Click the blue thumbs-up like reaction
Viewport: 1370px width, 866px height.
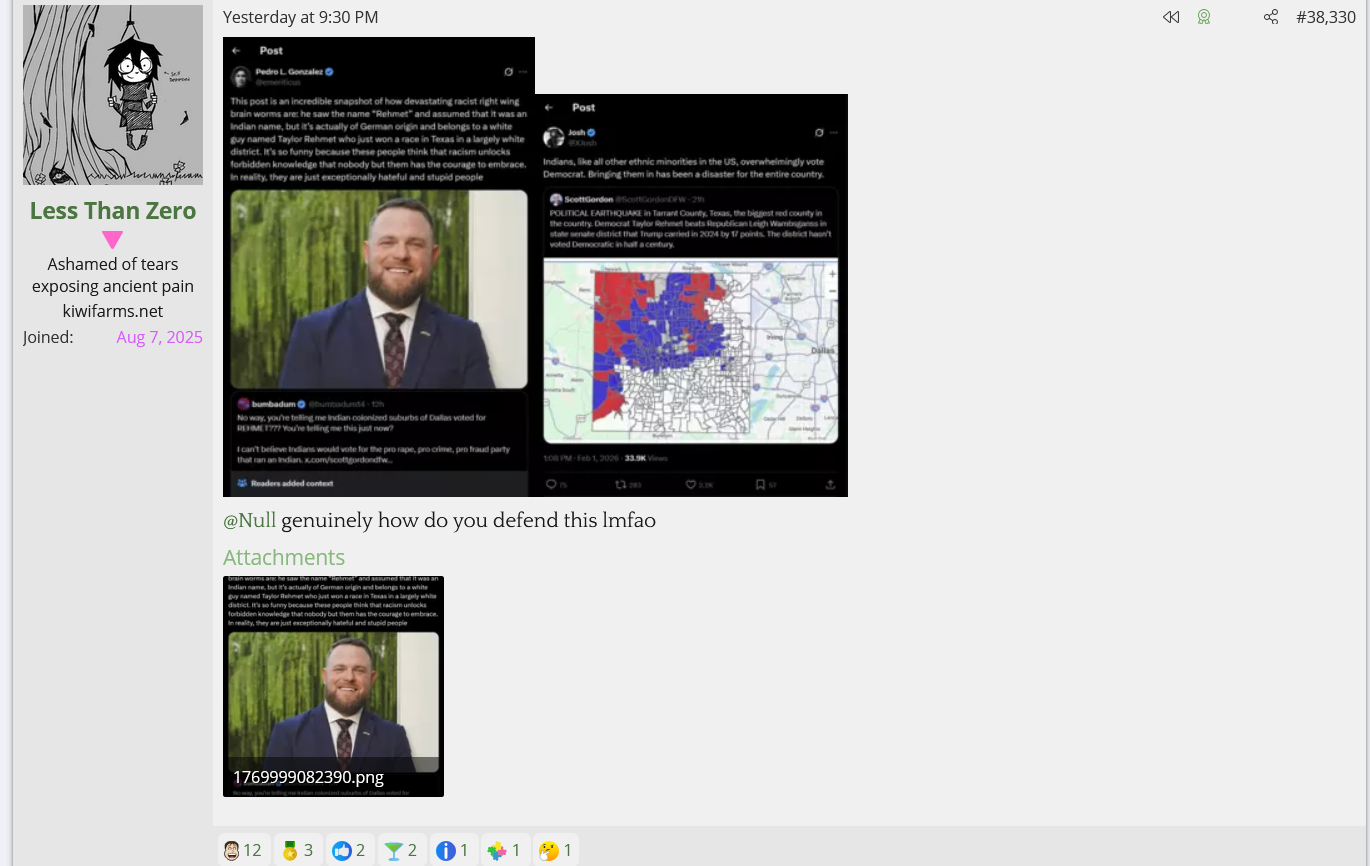350,850
